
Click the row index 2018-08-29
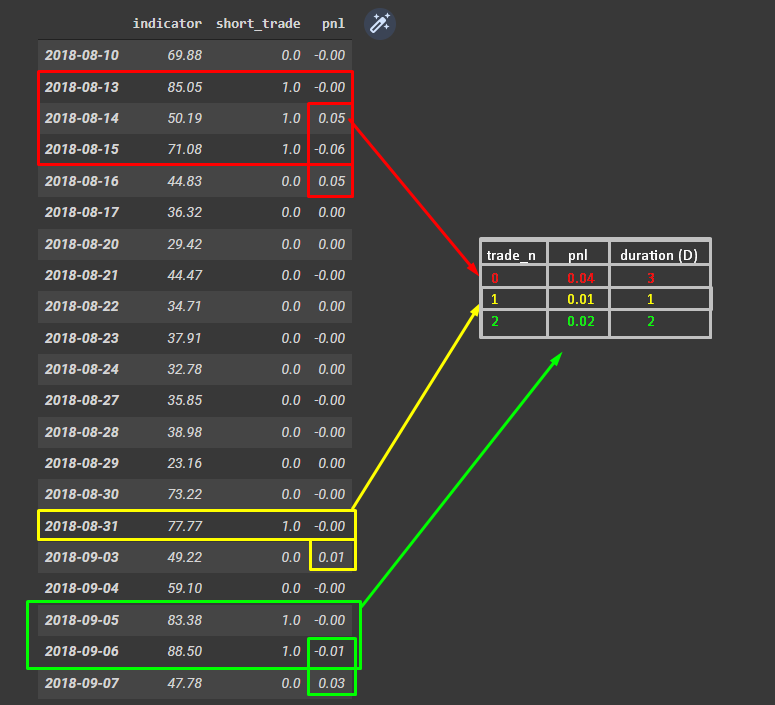tap(82, 463)
